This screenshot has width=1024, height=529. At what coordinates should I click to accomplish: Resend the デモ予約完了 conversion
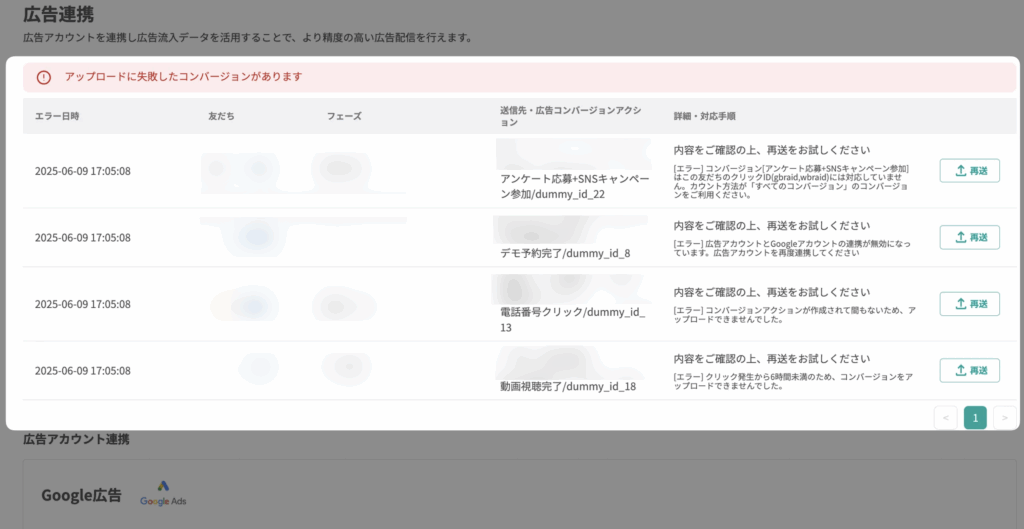point(969,237)
